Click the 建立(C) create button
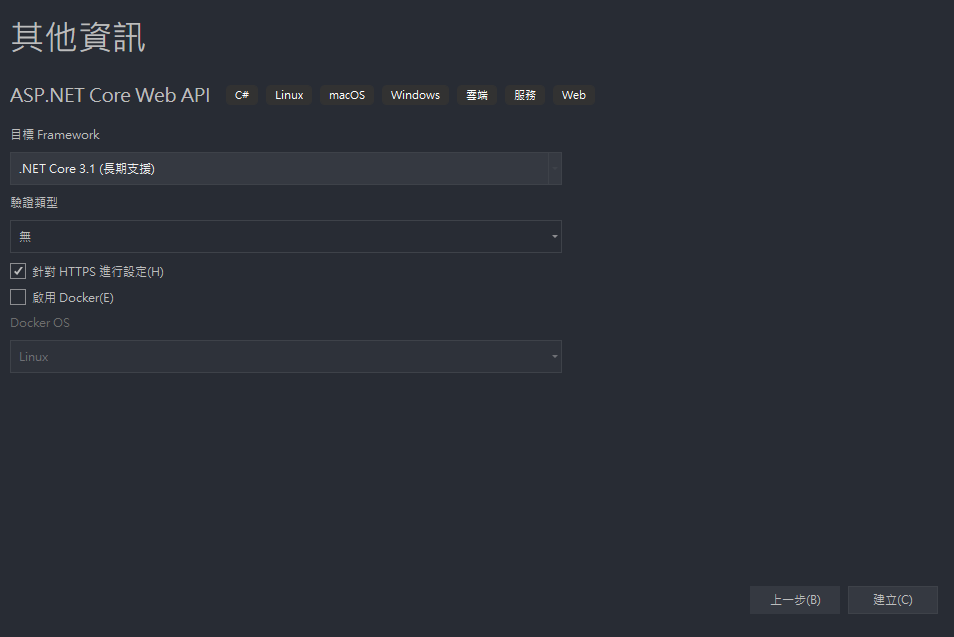 [x=893, y=600]
